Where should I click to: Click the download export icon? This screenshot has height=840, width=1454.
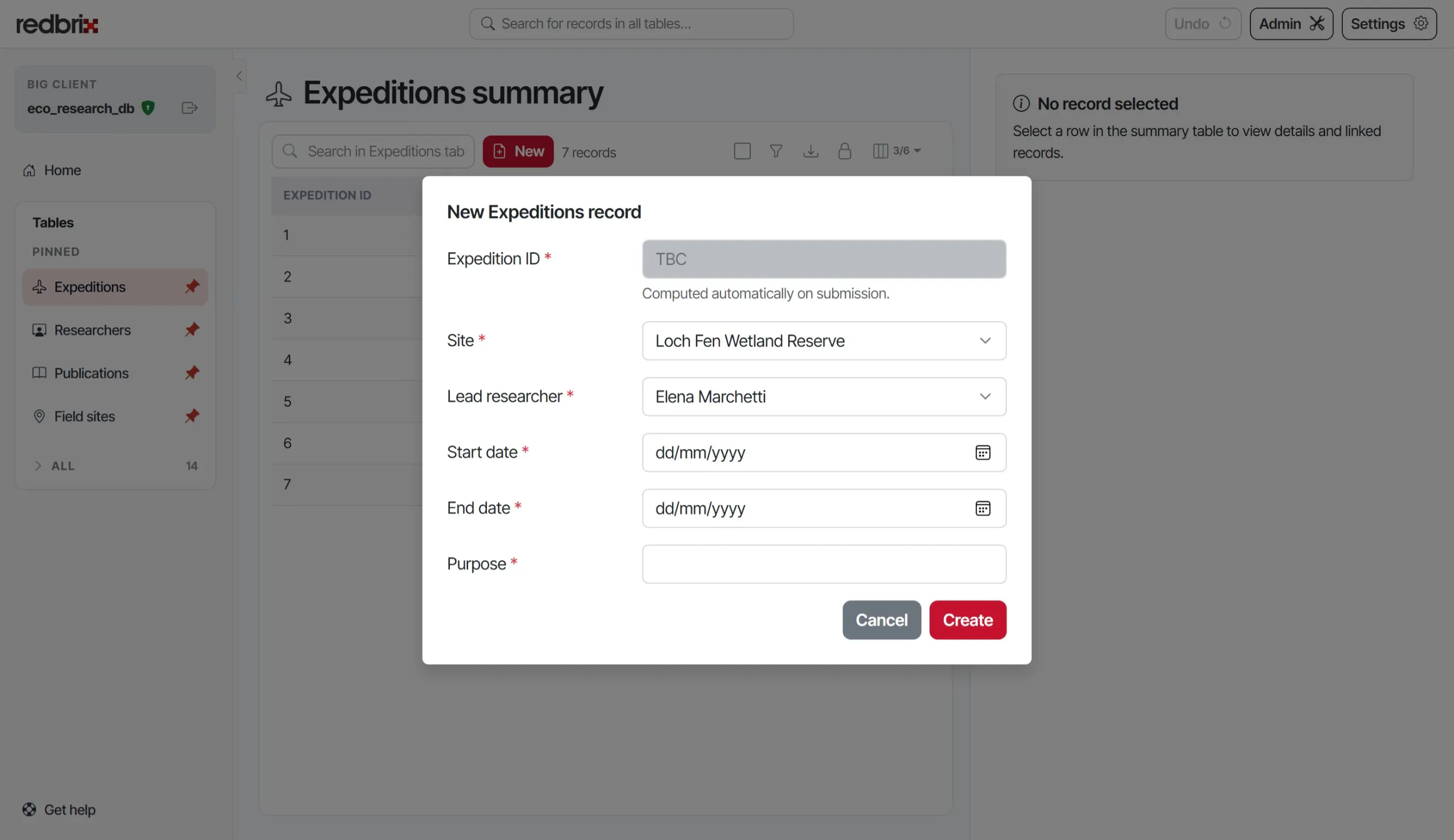coord(811,151)
